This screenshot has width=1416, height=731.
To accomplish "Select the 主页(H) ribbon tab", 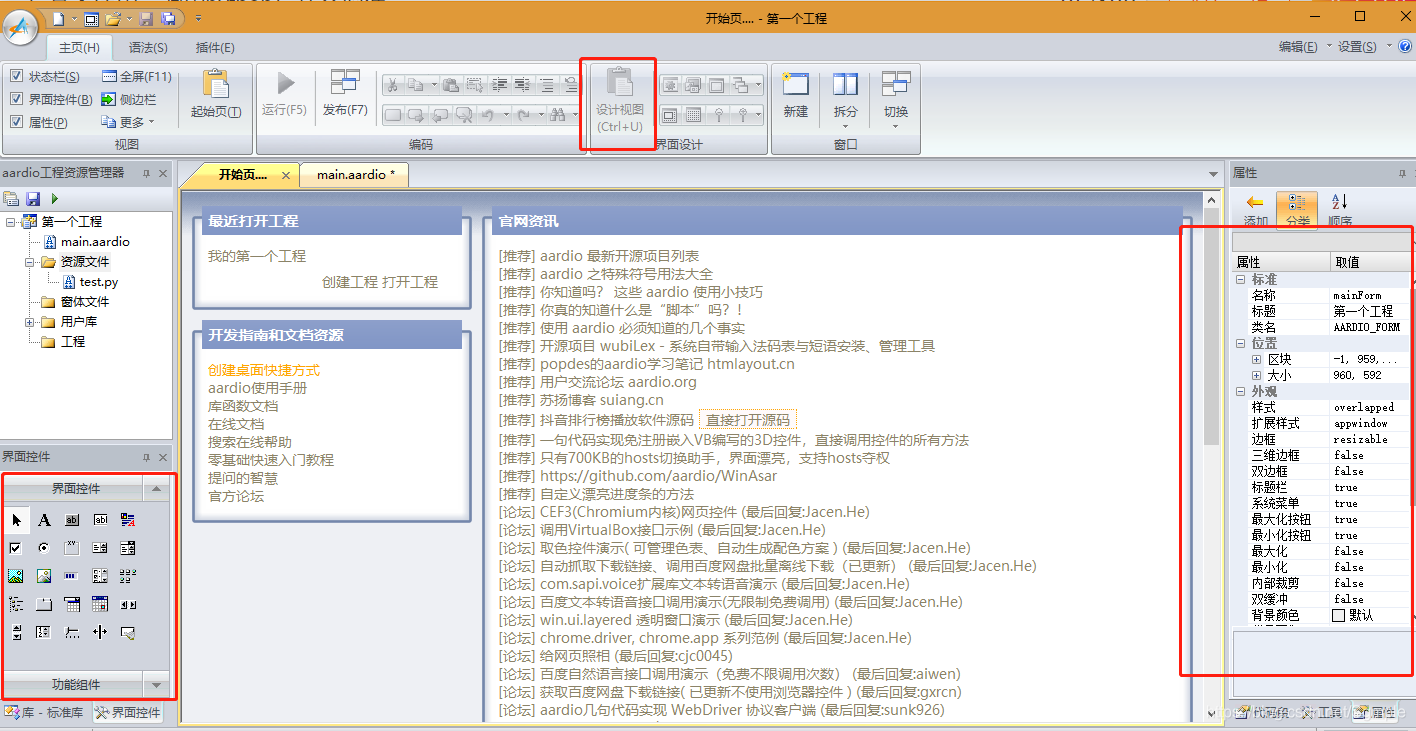I will click(79, 47).
